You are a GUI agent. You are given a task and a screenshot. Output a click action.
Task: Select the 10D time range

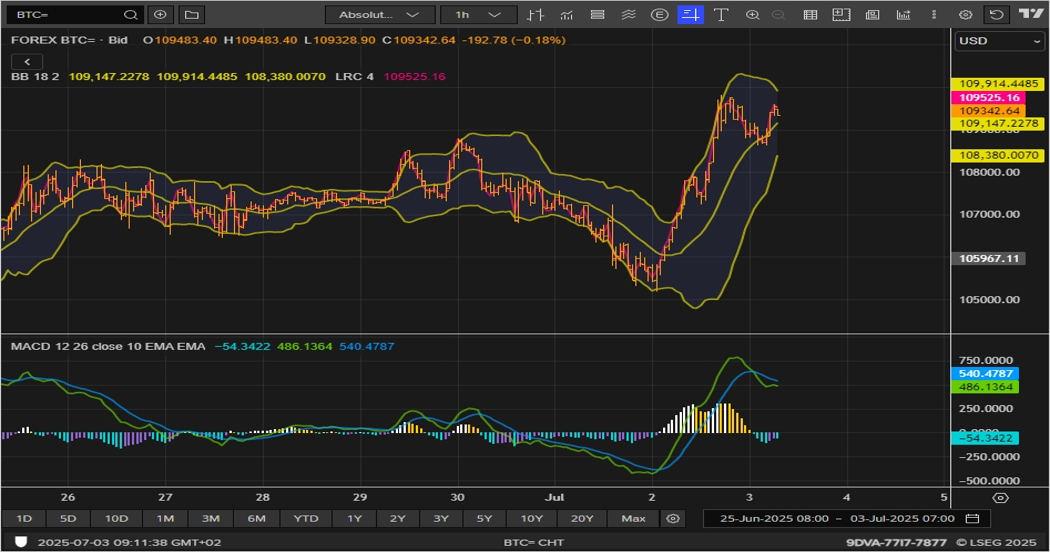116,519
